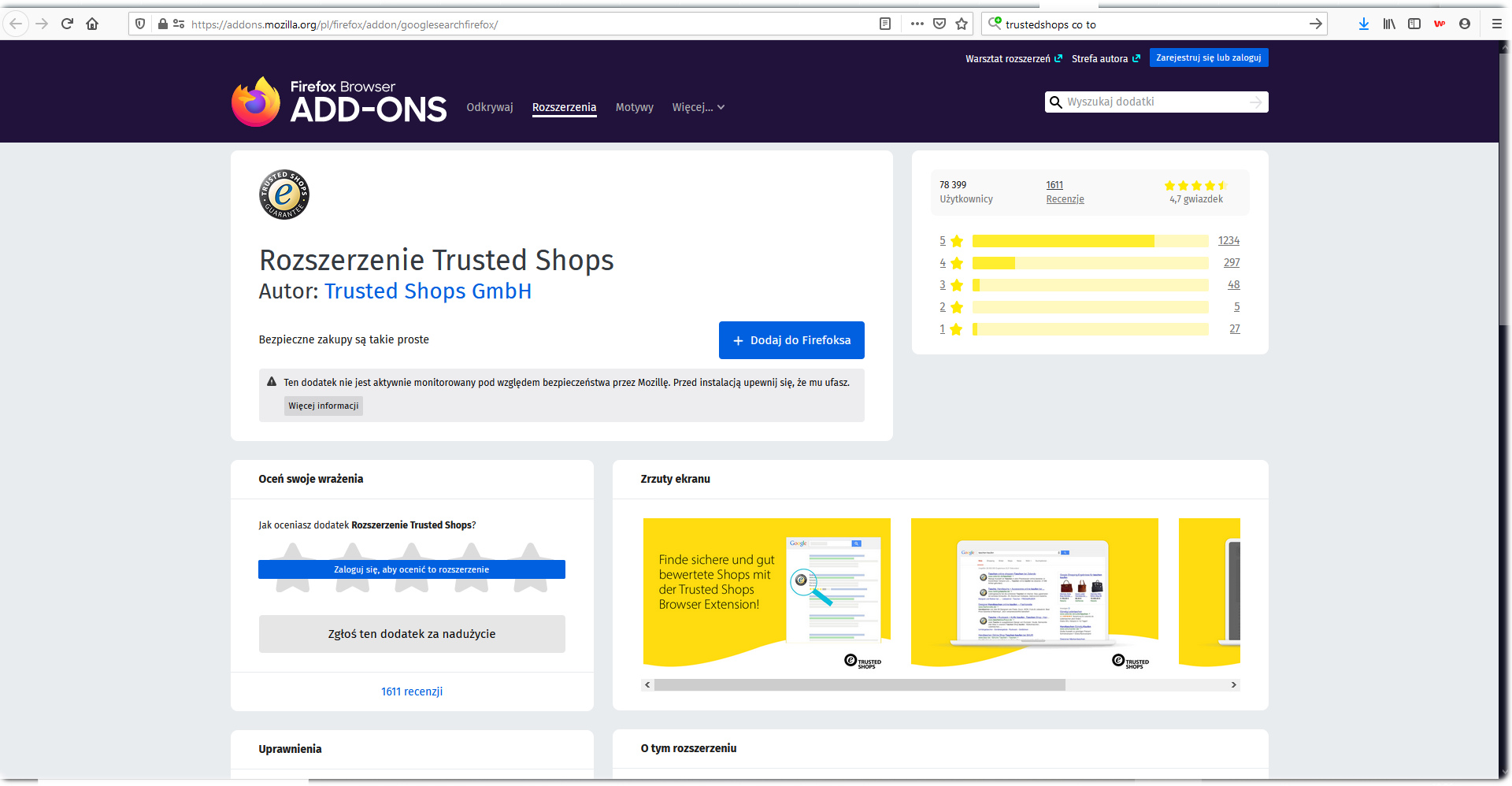The image size is (1512, 786).
Task: Click Dodaj do Firefoksa button
Action: [791, 340]
